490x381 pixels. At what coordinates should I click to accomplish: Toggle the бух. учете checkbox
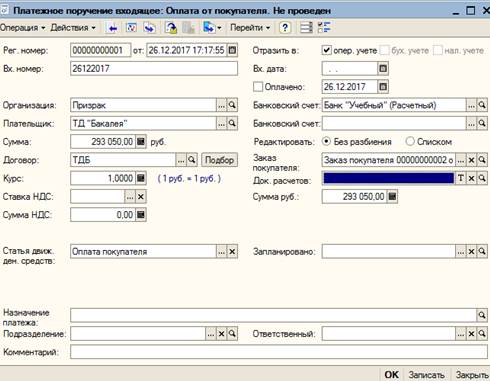(x=384, y=50)
